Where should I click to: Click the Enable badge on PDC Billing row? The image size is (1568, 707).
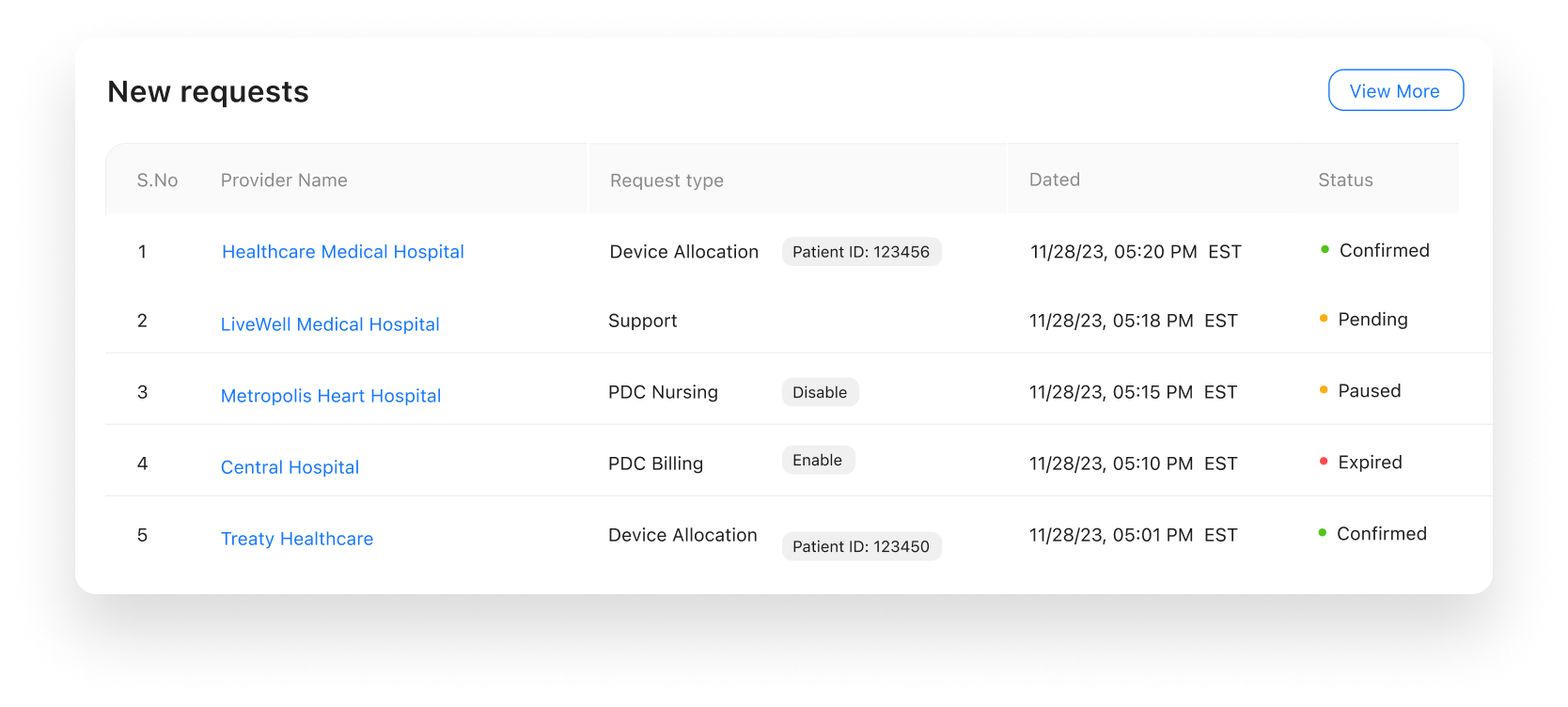(x=818, y=460)
